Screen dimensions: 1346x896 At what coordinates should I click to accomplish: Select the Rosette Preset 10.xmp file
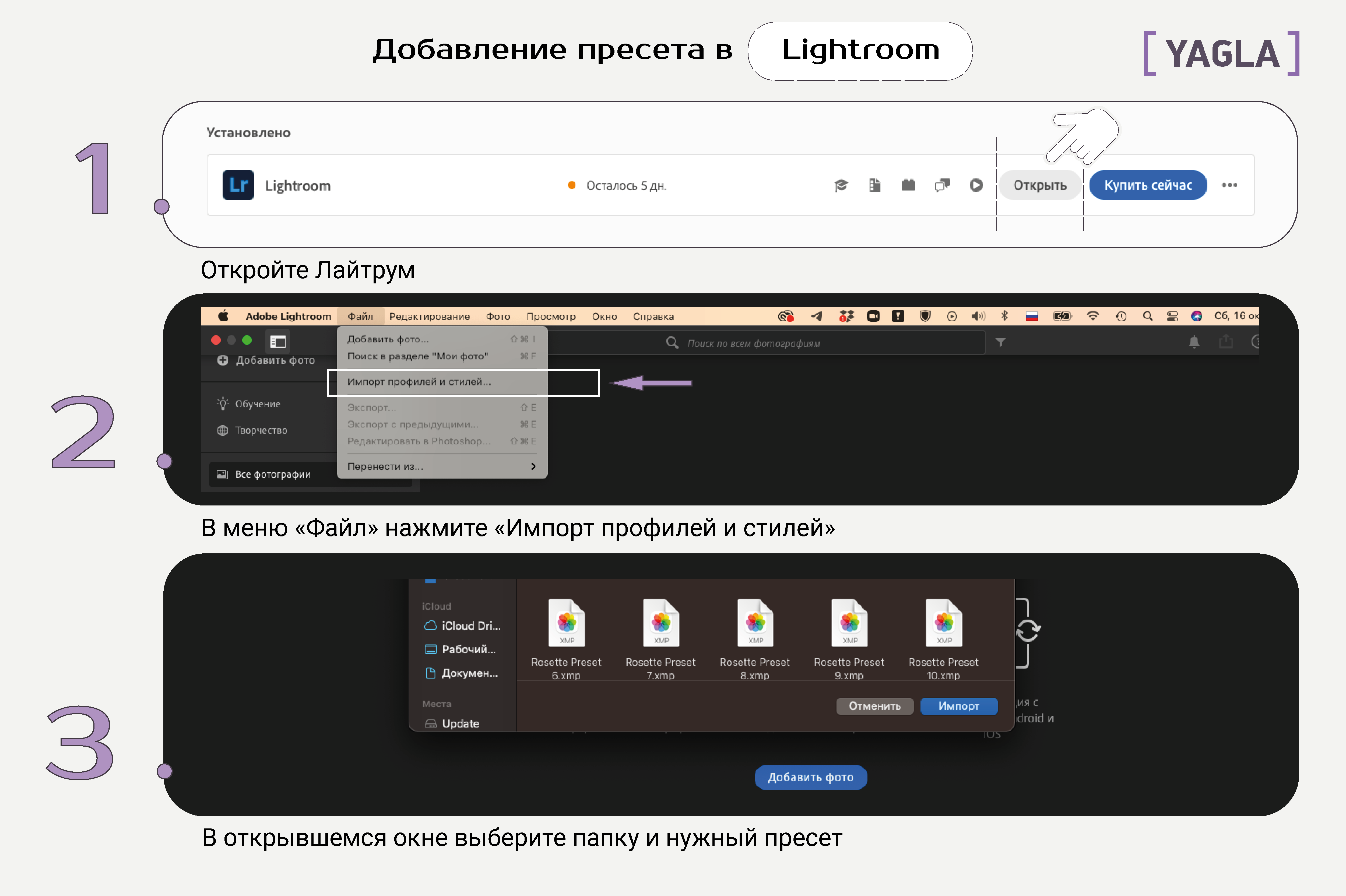pos(943,640)
